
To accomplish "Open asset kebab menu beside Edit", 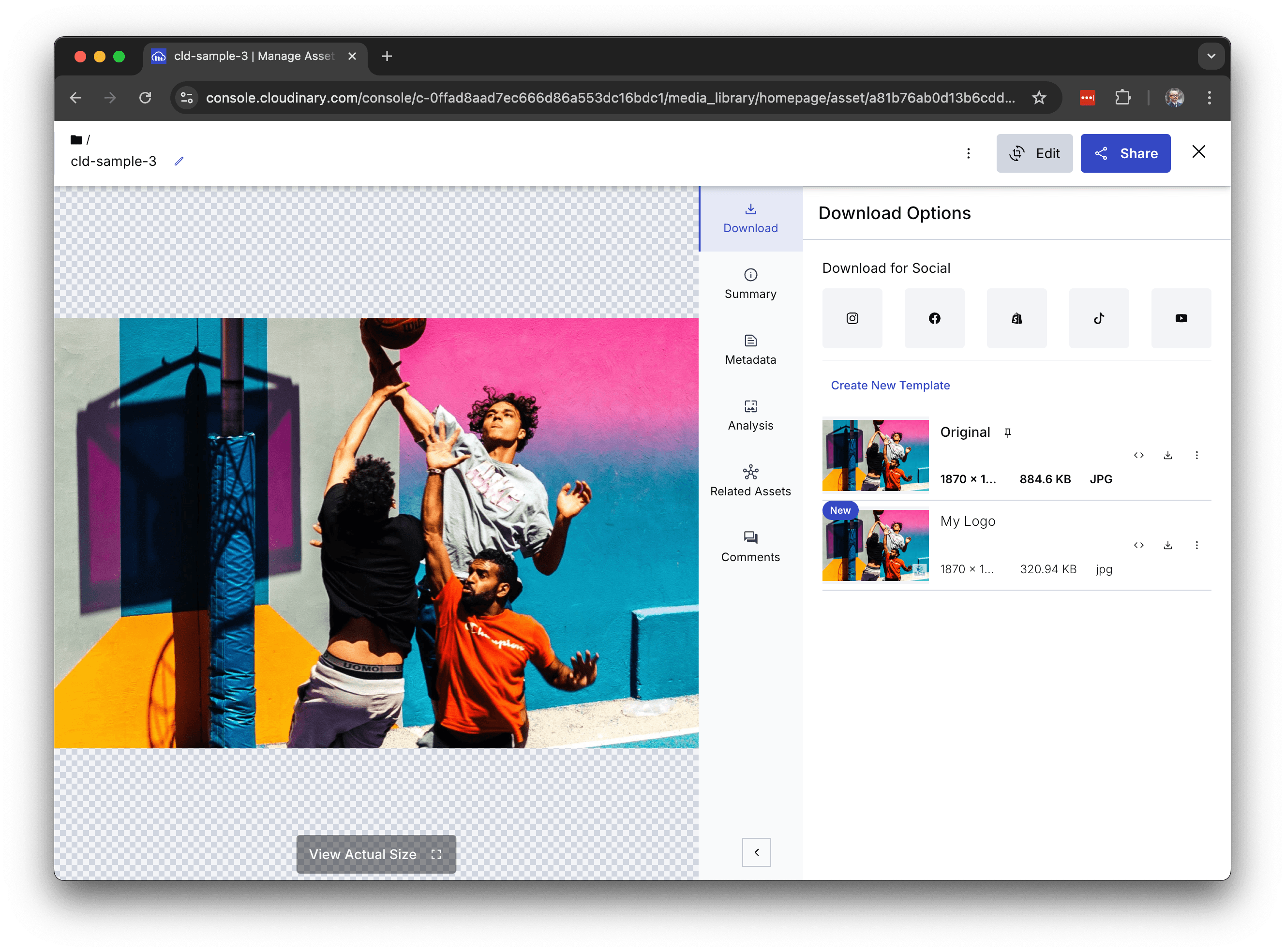I will pyautogui.click(x=968, y=153).
